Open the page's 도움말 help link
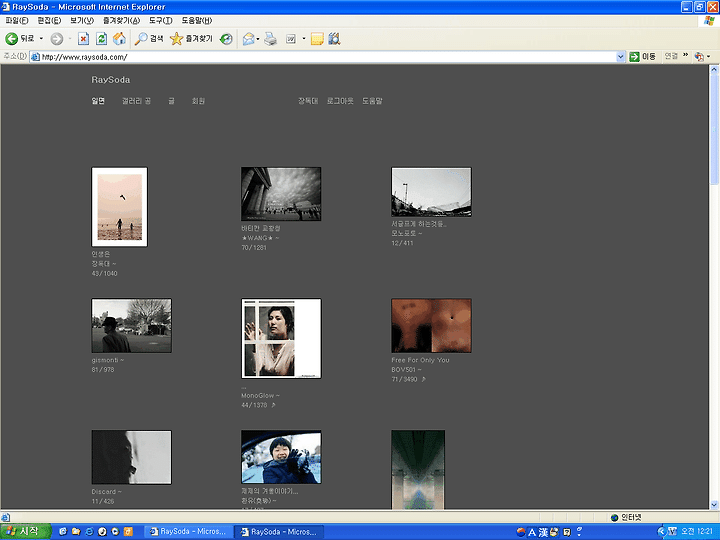Screen dimensions: 720x540 pos(372,101)
